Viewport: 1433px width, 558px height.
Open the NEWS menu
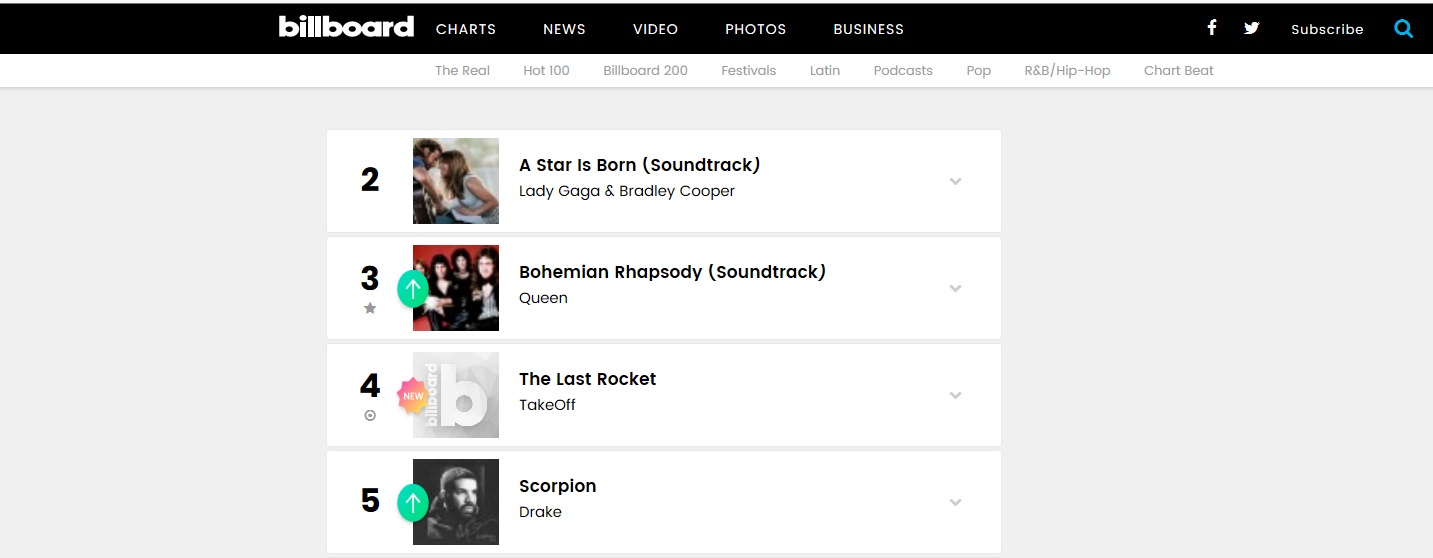(564, 29)
